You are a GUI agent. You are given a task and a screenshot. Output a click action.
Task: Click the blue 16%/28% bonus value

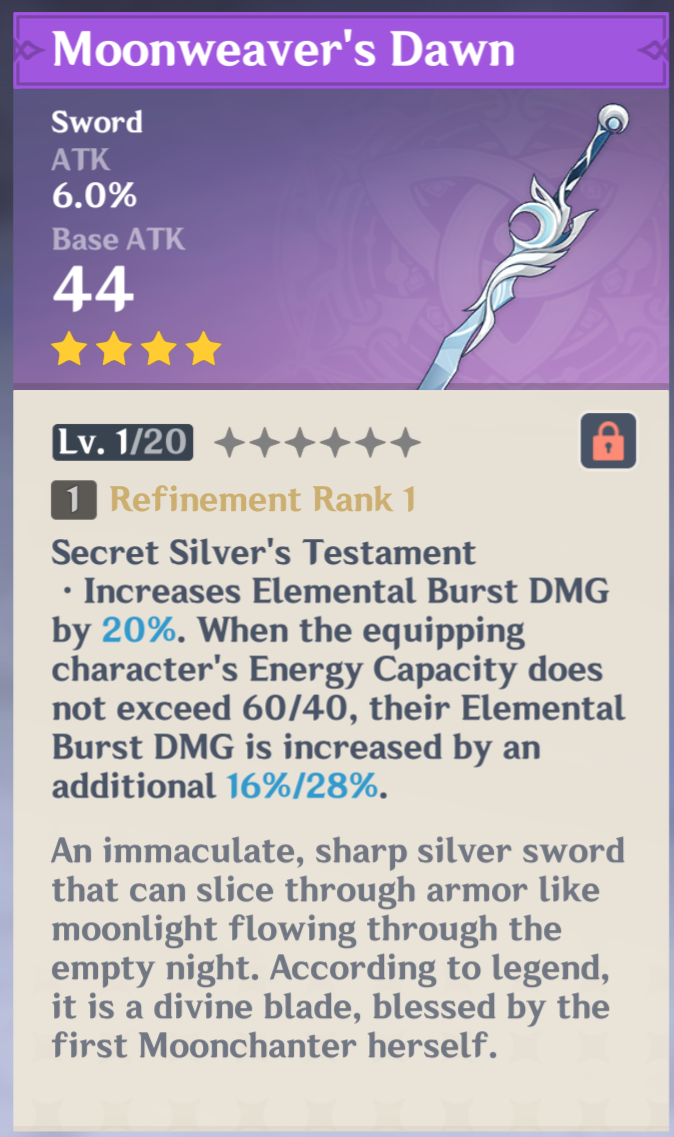point(303,786)
